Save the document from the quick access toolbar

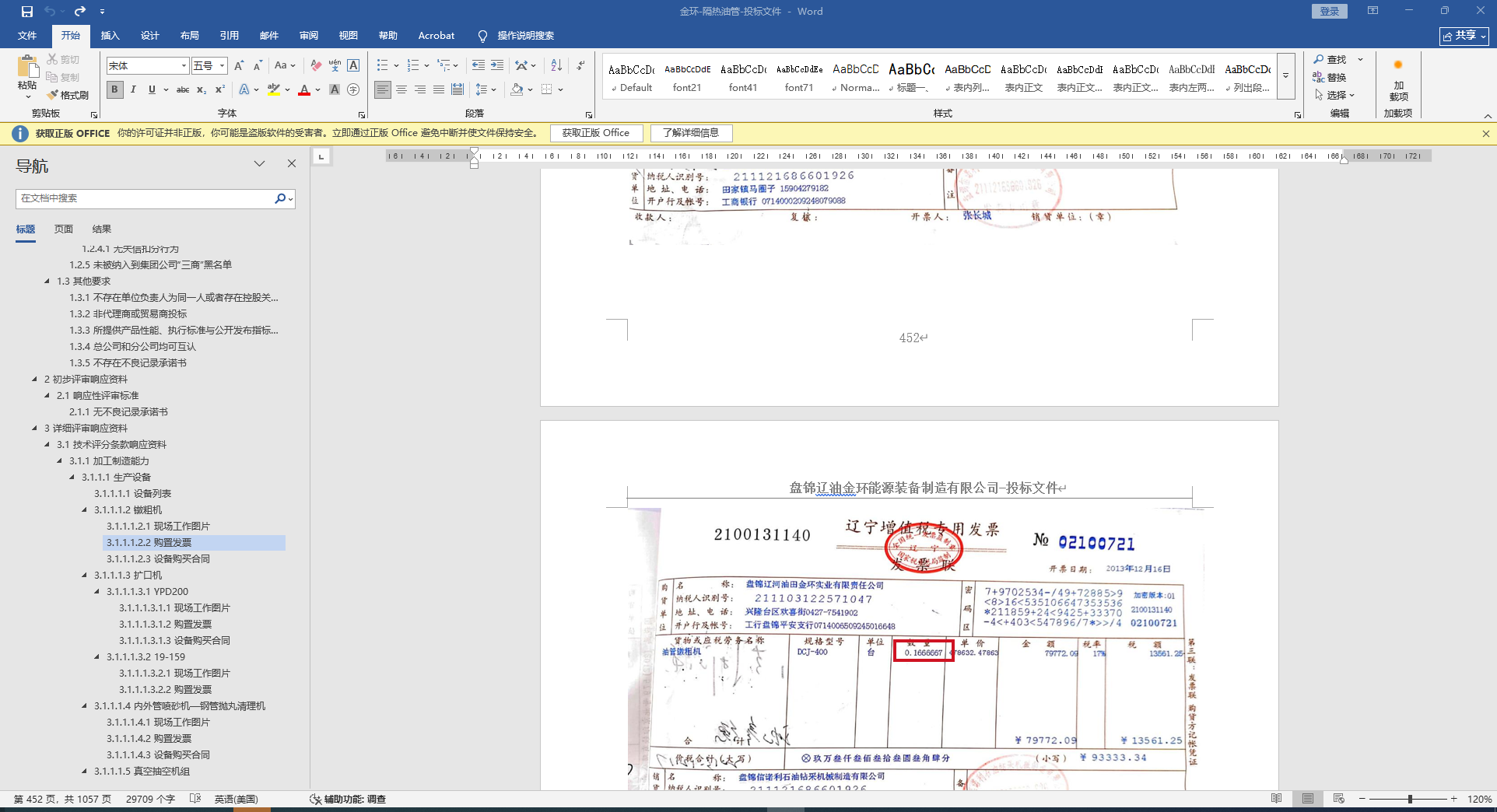pyautogui.click(x=27, y=12)
